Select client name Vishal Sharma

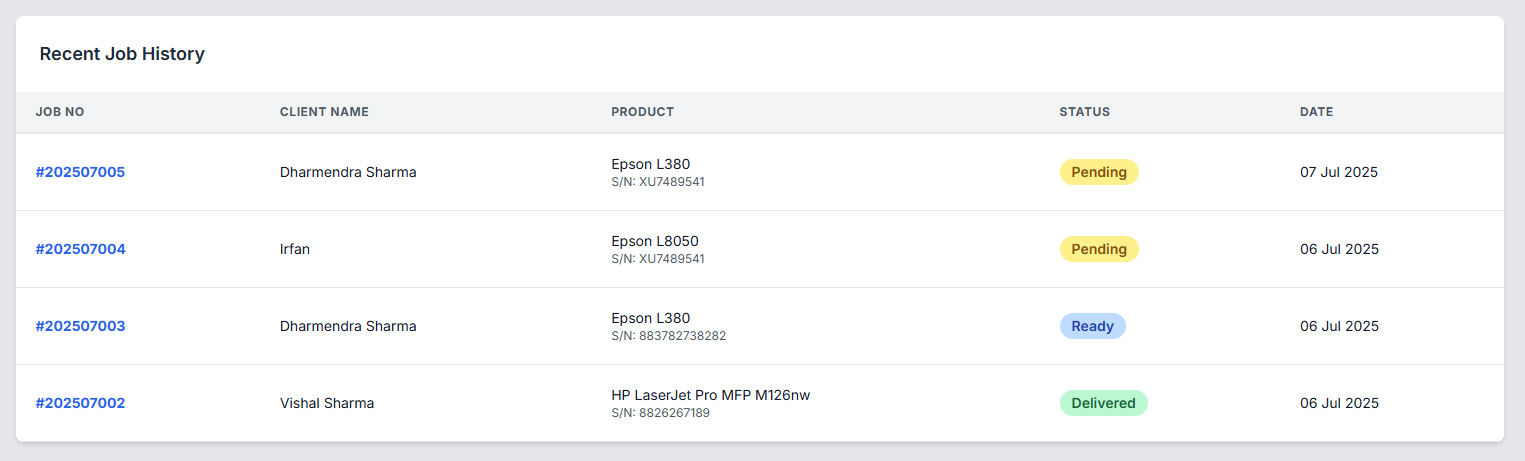pos(327,403)
